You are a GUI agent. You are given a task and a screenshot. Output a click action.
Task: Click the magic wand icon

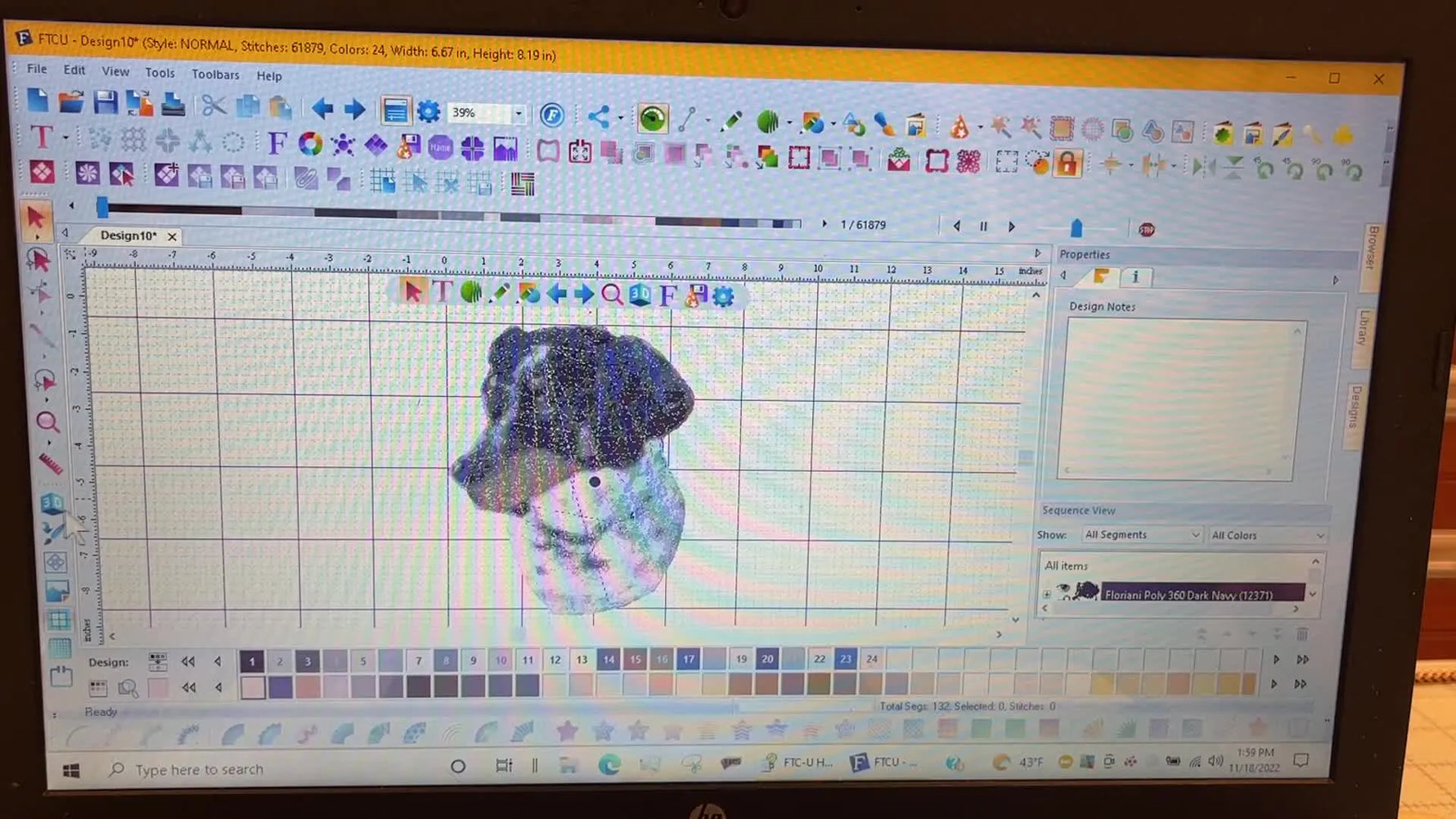(x=1000, y=126)
